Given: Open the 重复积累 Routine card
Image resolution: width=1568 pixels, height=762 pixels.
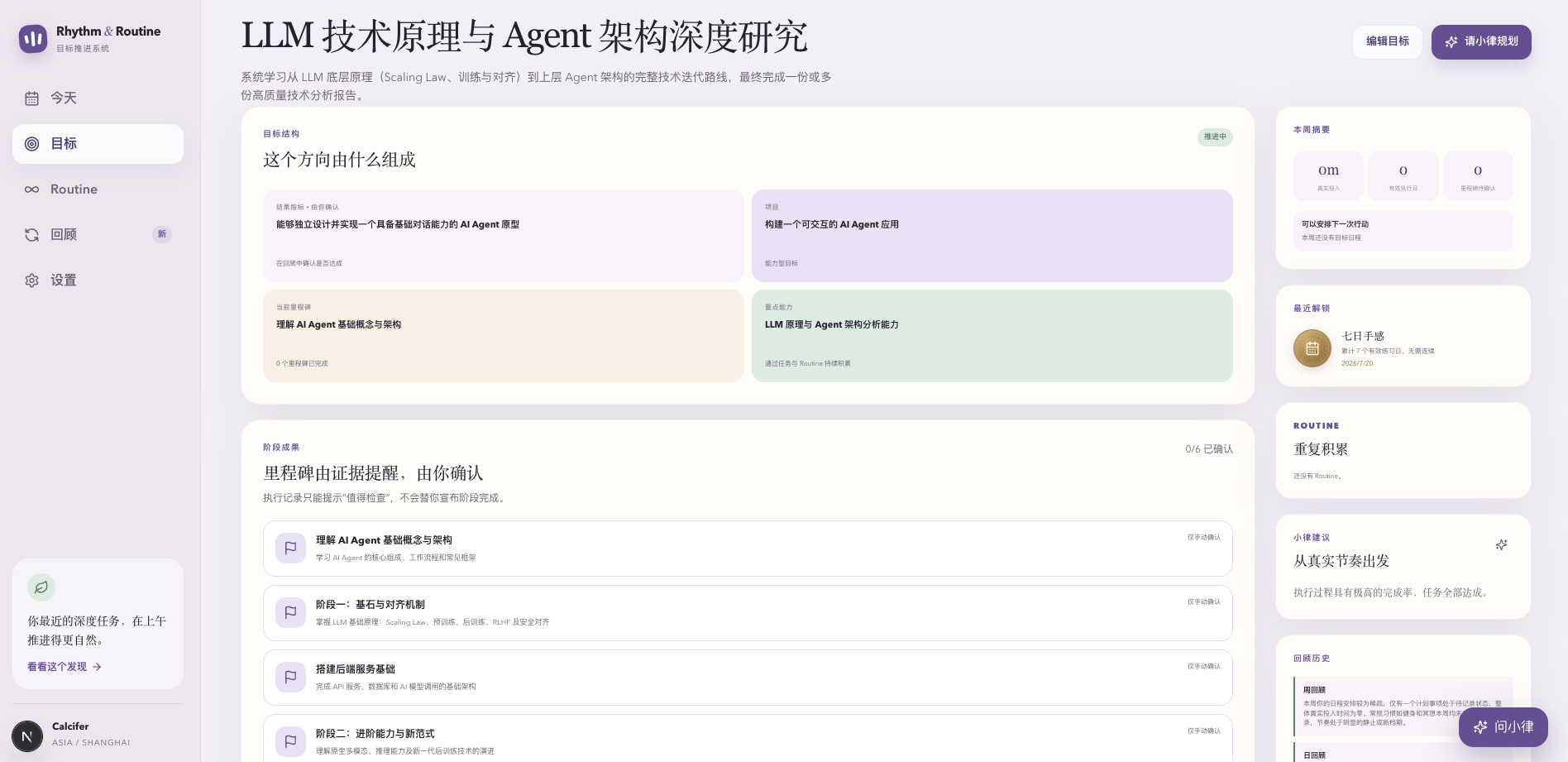Looking at the screenshot, I should click(1403, 451).
